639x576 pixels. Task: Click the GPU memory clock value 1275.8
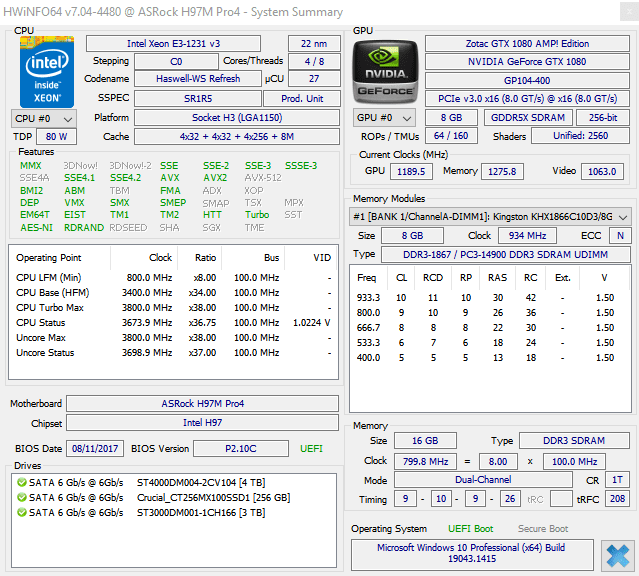tap(502, 172)
